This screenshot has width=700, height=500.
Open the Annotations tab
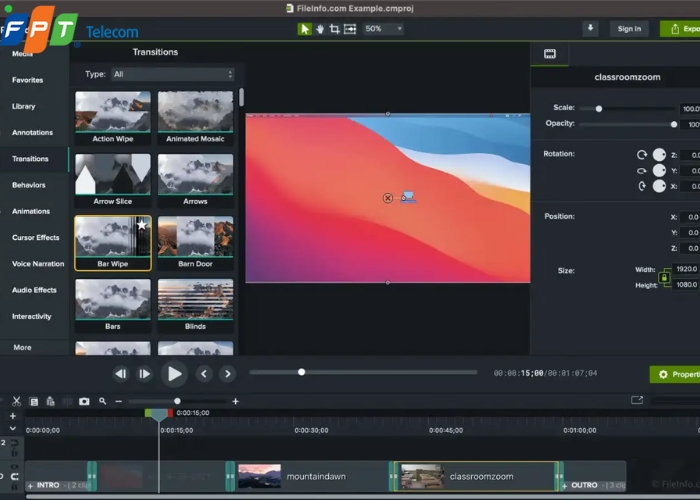click(x=33, y=133)
